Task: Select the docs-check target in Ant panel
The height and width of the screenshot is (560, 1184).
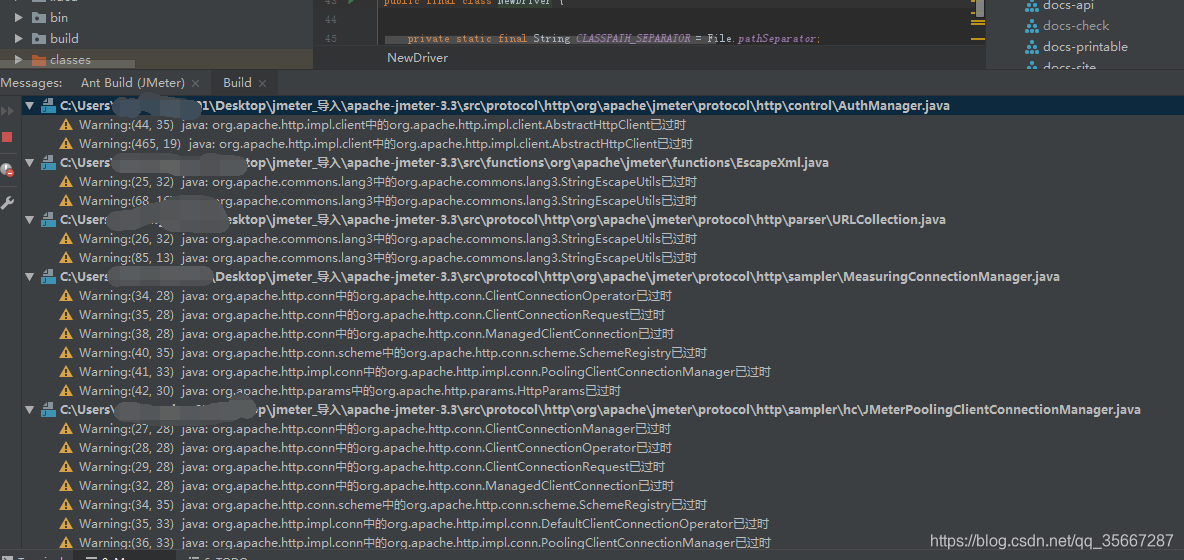Action: coord(1076,26)
